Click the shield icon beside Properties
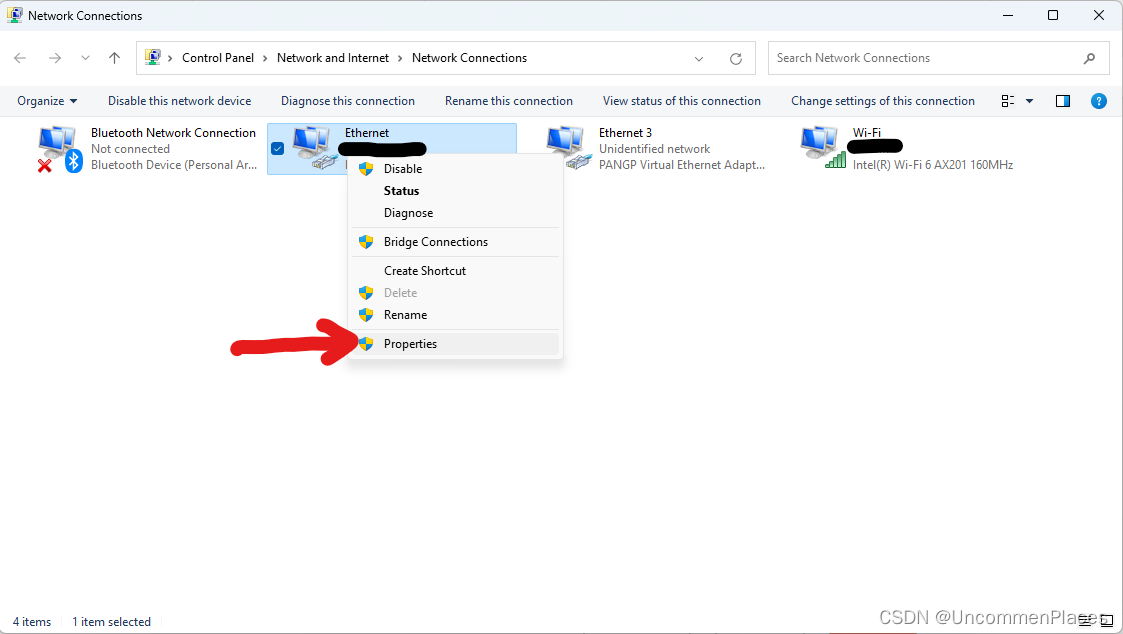Viewport: 1123px width, 634px height. pos(366,344)
